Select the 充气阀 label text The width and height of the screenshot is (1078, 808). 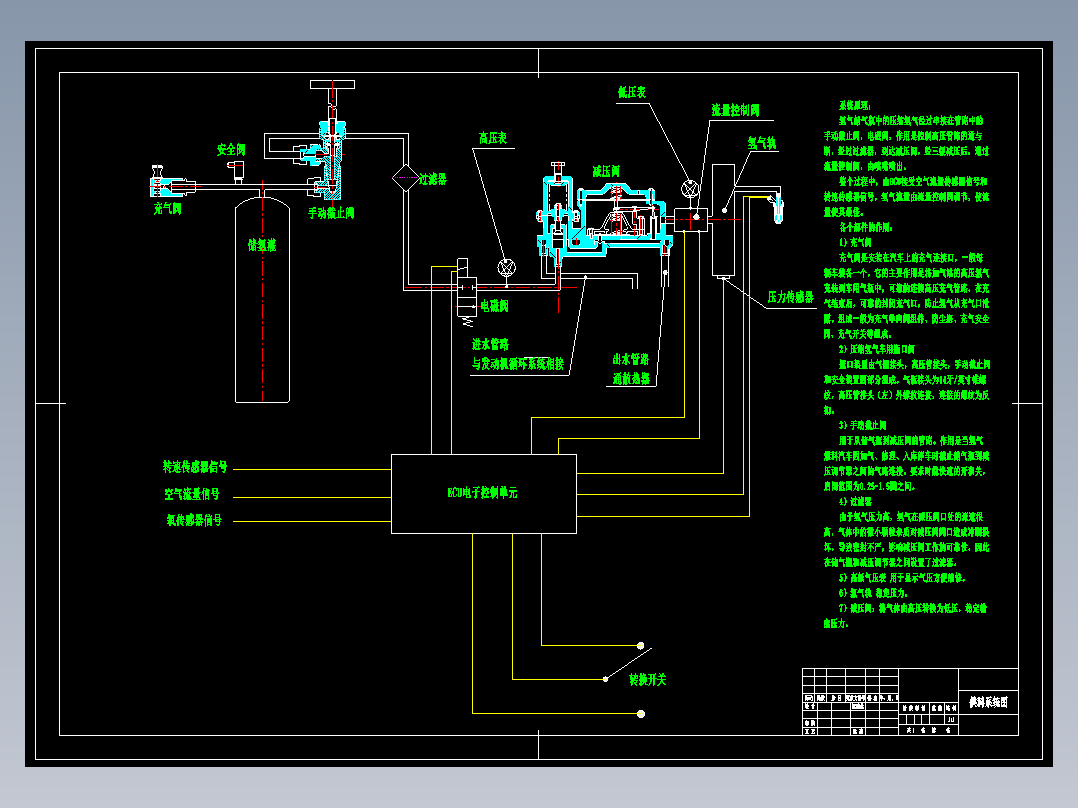(x=167, y=209)
